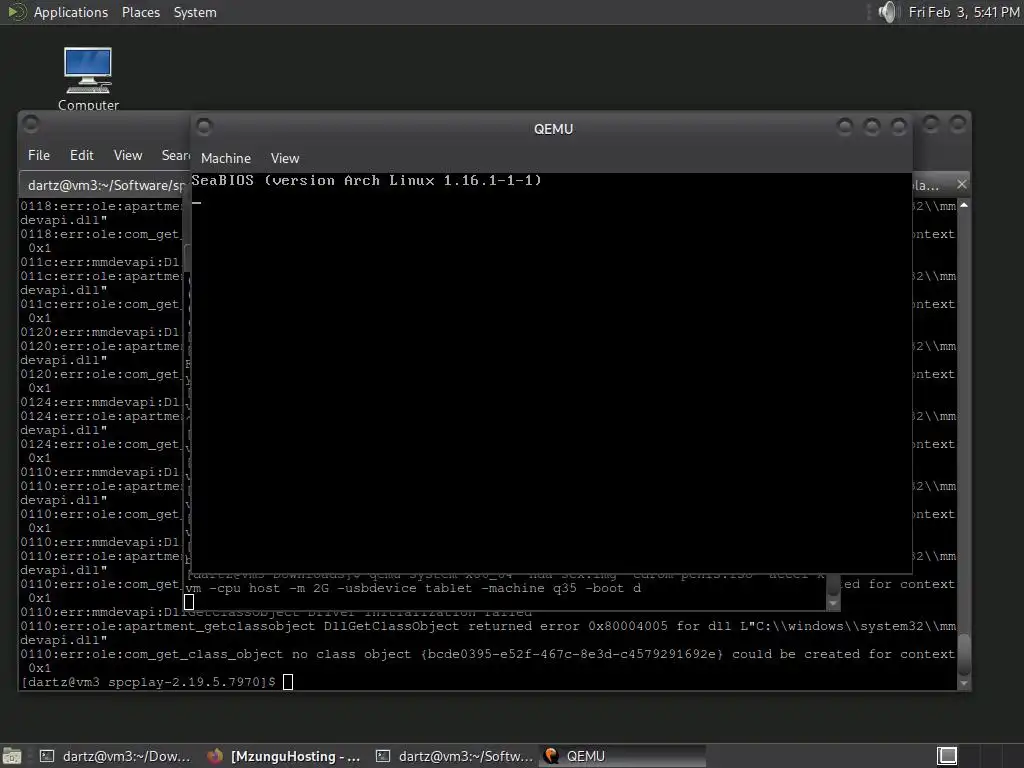Open the terminal window's View menu

pyautogui.click(x=127, y=155)
